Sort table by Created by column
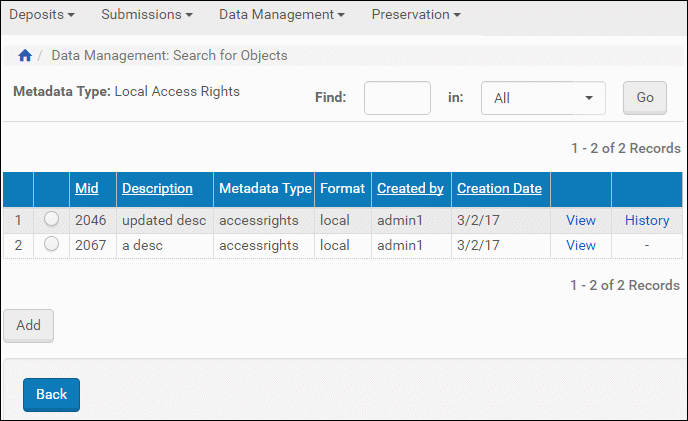Image resolution: width=688 pixels, height=421 pixels. coord(410,188)
